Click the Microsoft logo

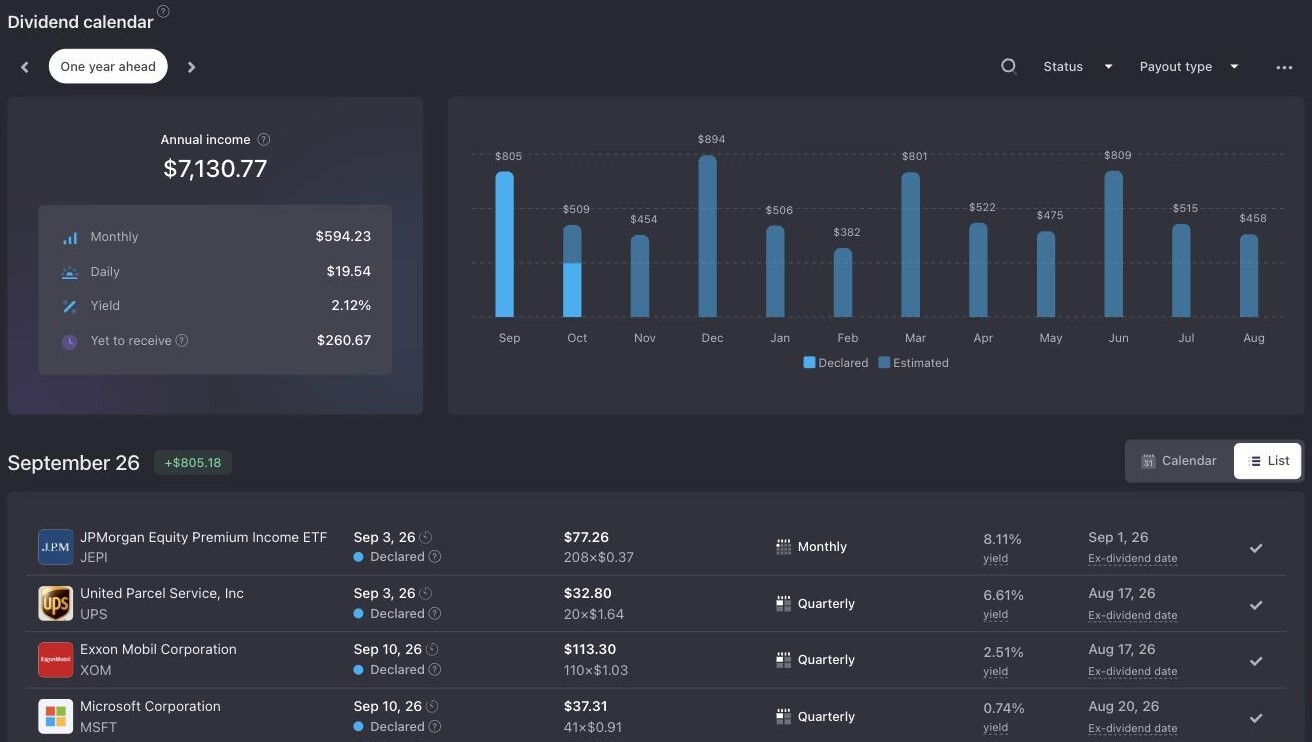pos(55,717)
